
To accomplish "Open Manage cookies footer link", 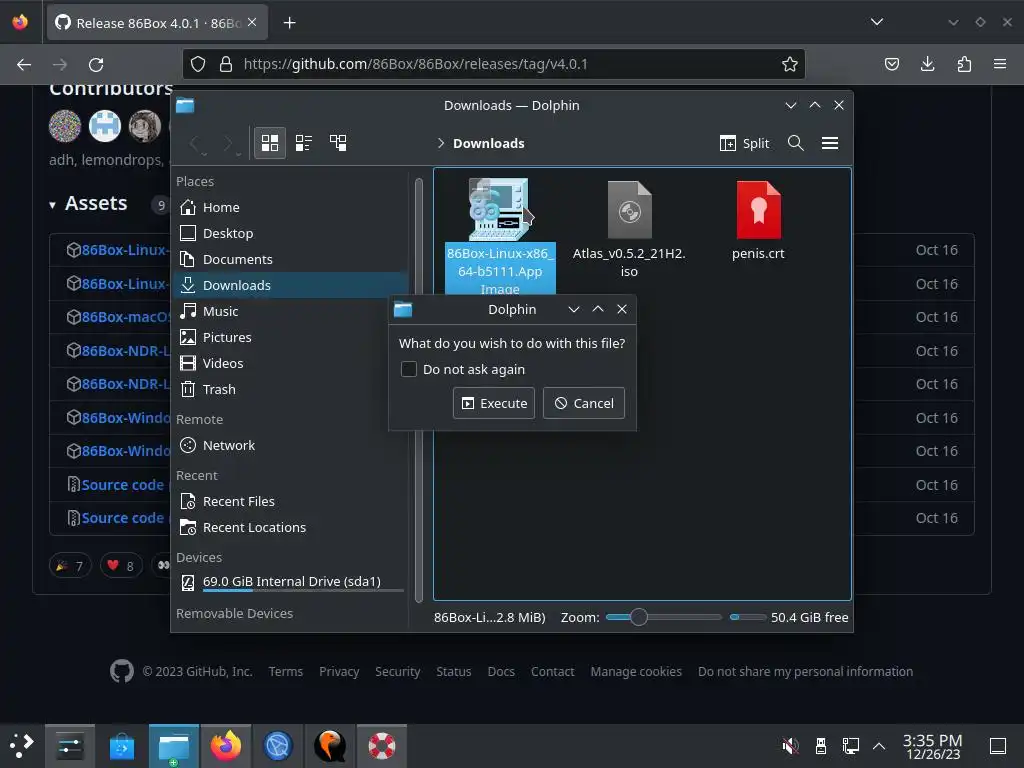I will [636, 671].
